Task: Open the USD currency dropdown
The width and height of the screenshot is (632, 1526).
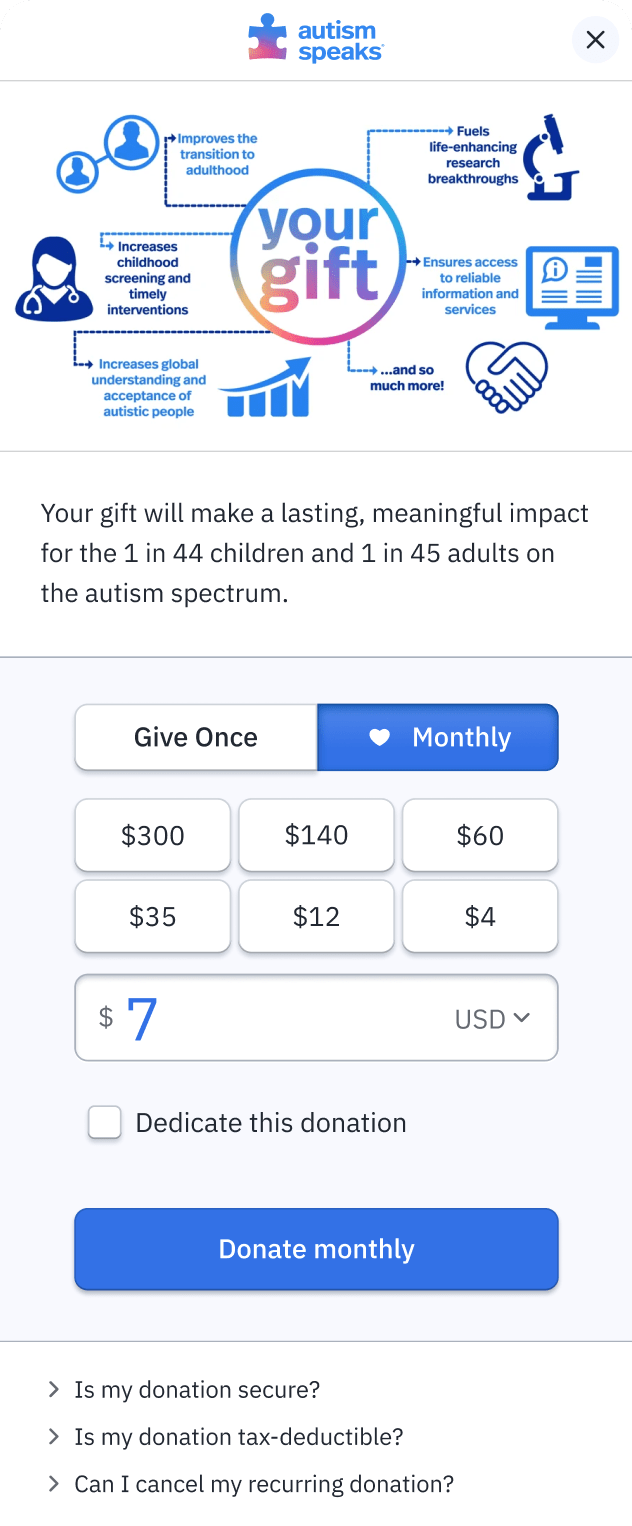Action: 492,1019
